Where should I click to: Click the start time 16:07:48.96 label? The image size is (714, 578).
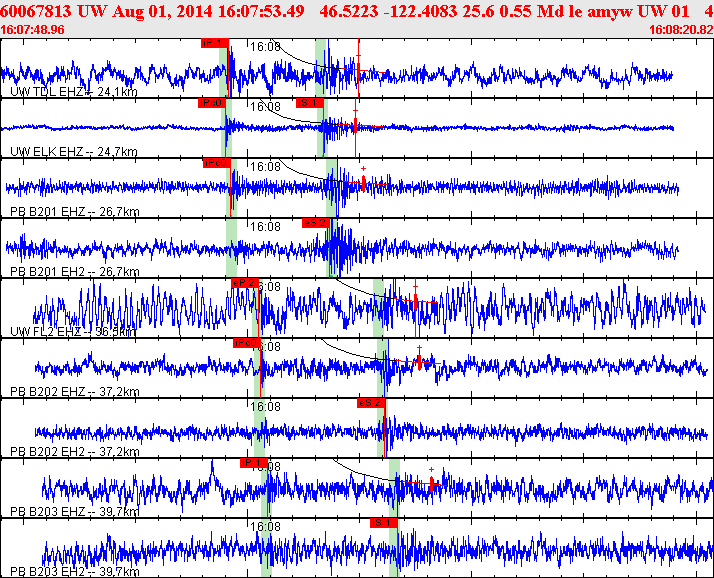click(33, 30)
